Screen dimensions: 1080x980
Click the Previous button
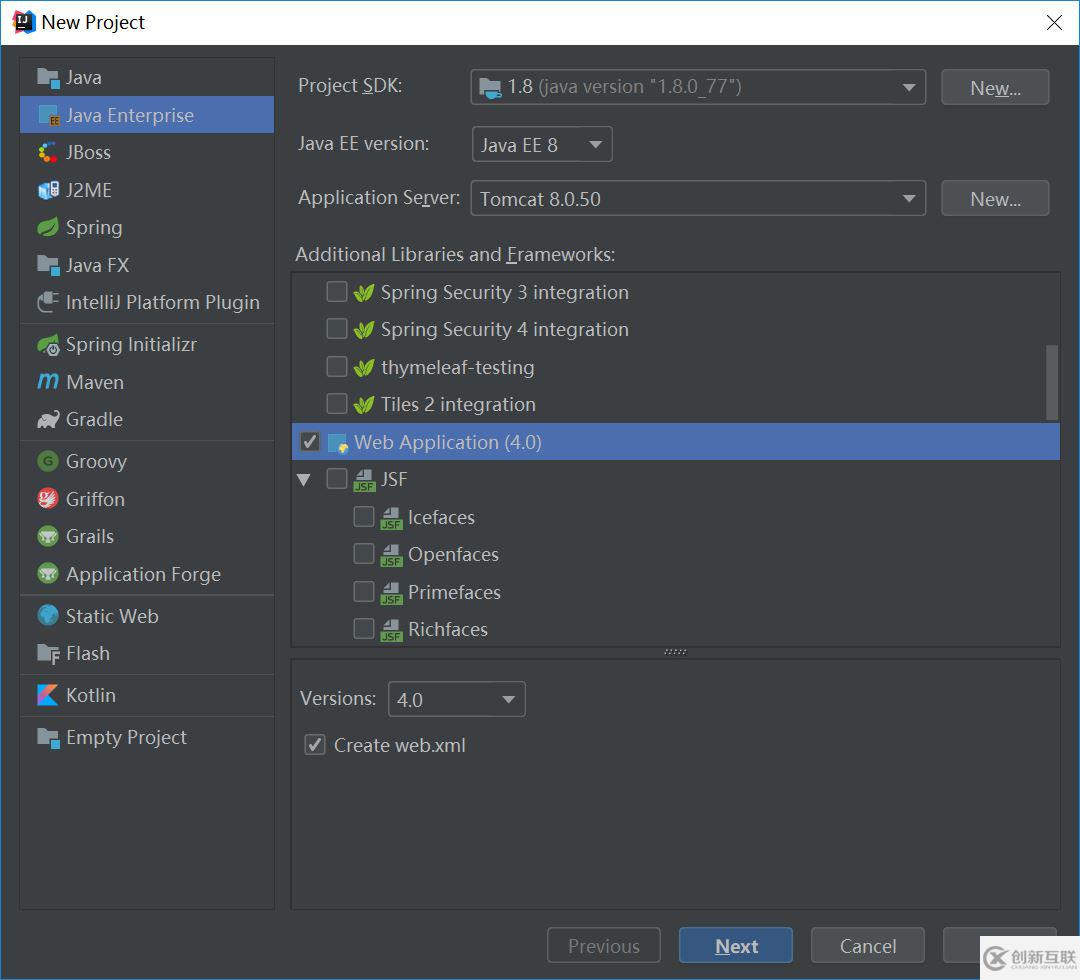coord(604,946)
